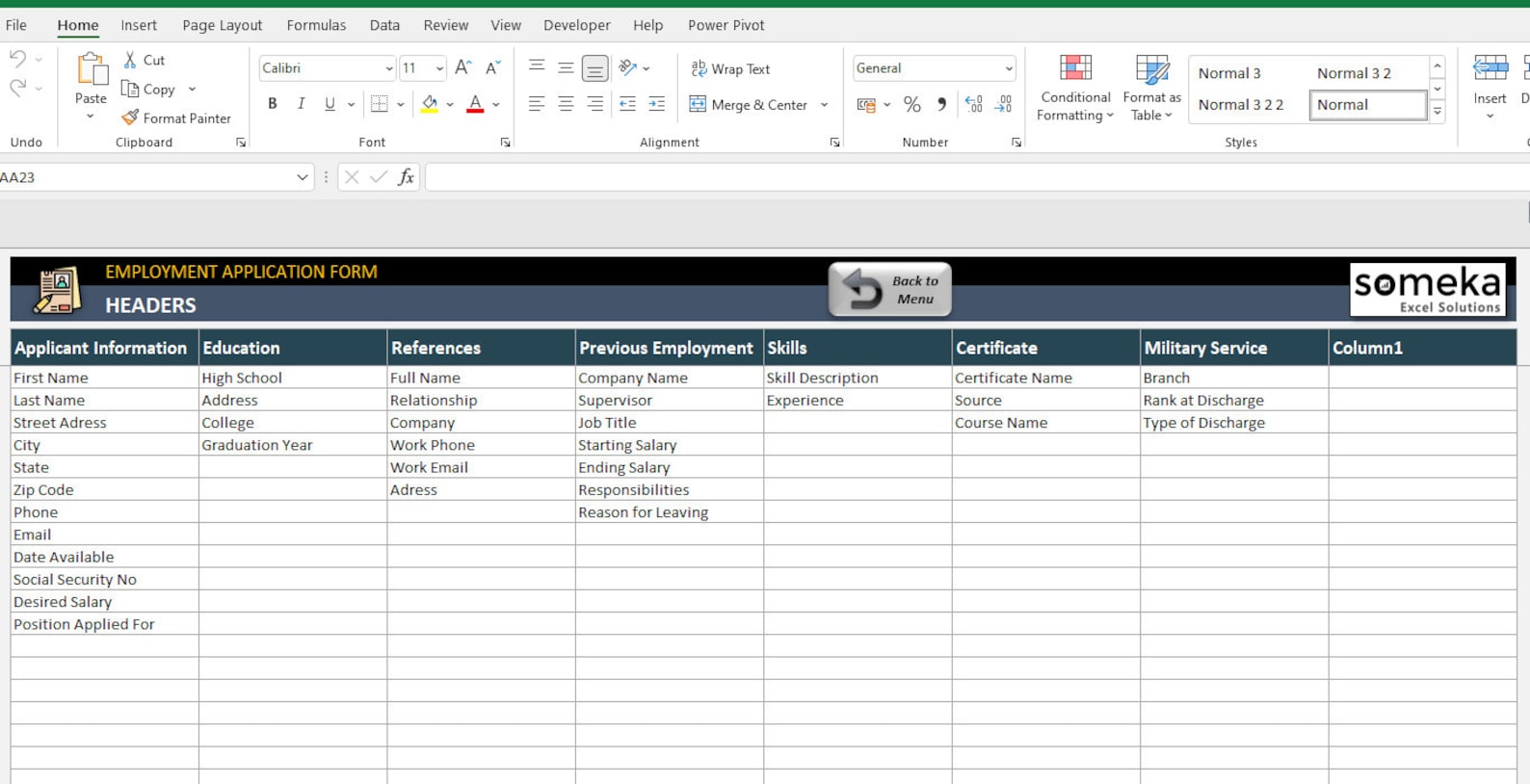1530x784 pixels.
Task: Switch to the Insert tab
Action: [x=139, y=25]
